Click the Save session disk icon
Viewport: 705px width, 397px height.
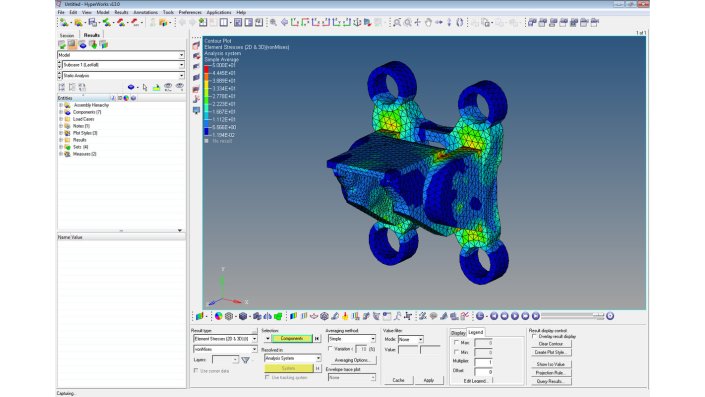pyautogui.click(x=93, y=22)
